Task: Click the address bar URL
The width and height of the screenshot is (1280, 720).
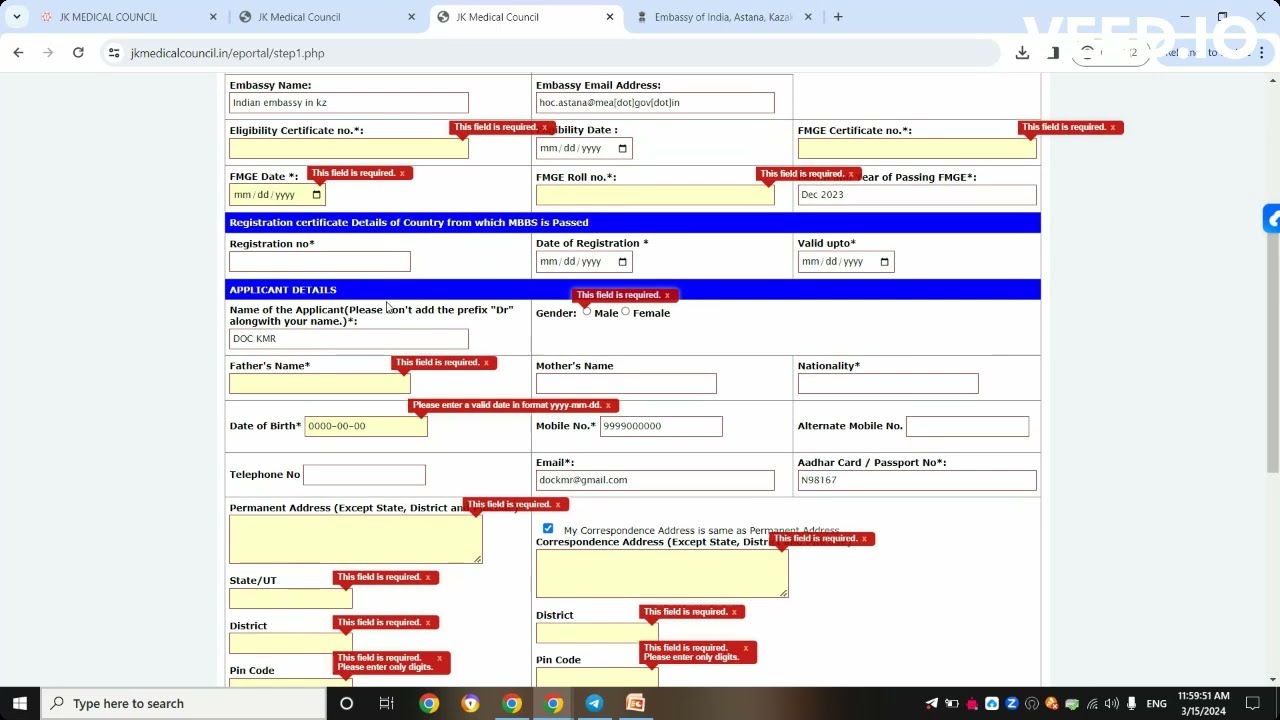Action: (x=228, y=53)
